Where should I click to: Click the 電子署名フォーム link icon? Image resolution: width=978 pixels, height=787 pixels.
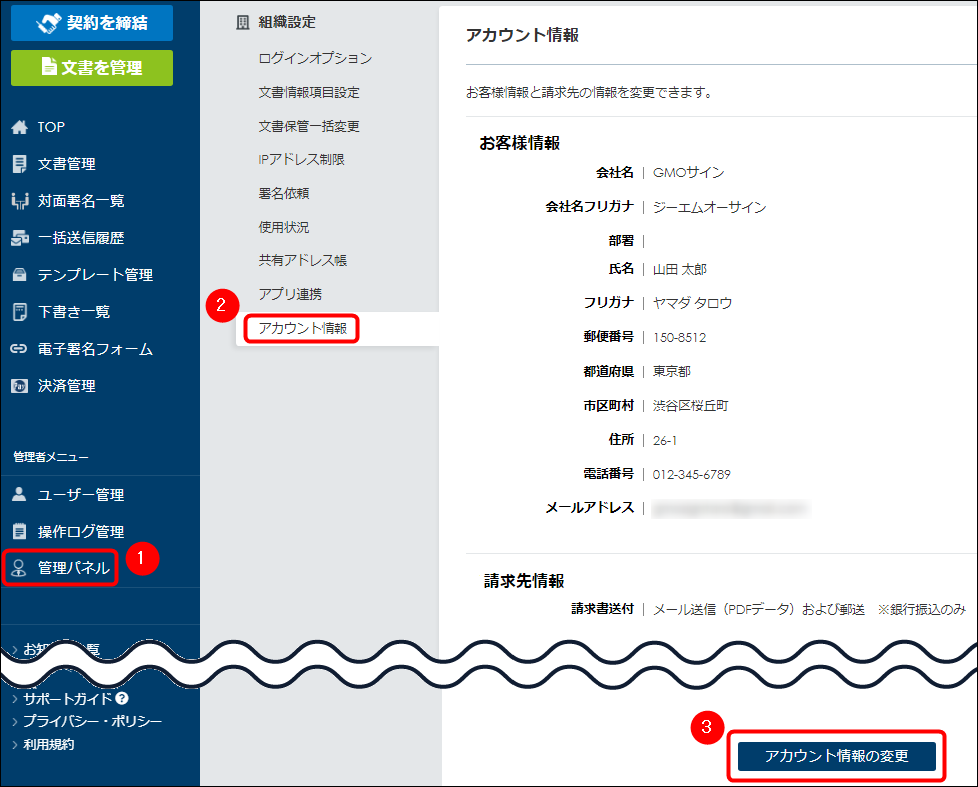tap(18, 349)
